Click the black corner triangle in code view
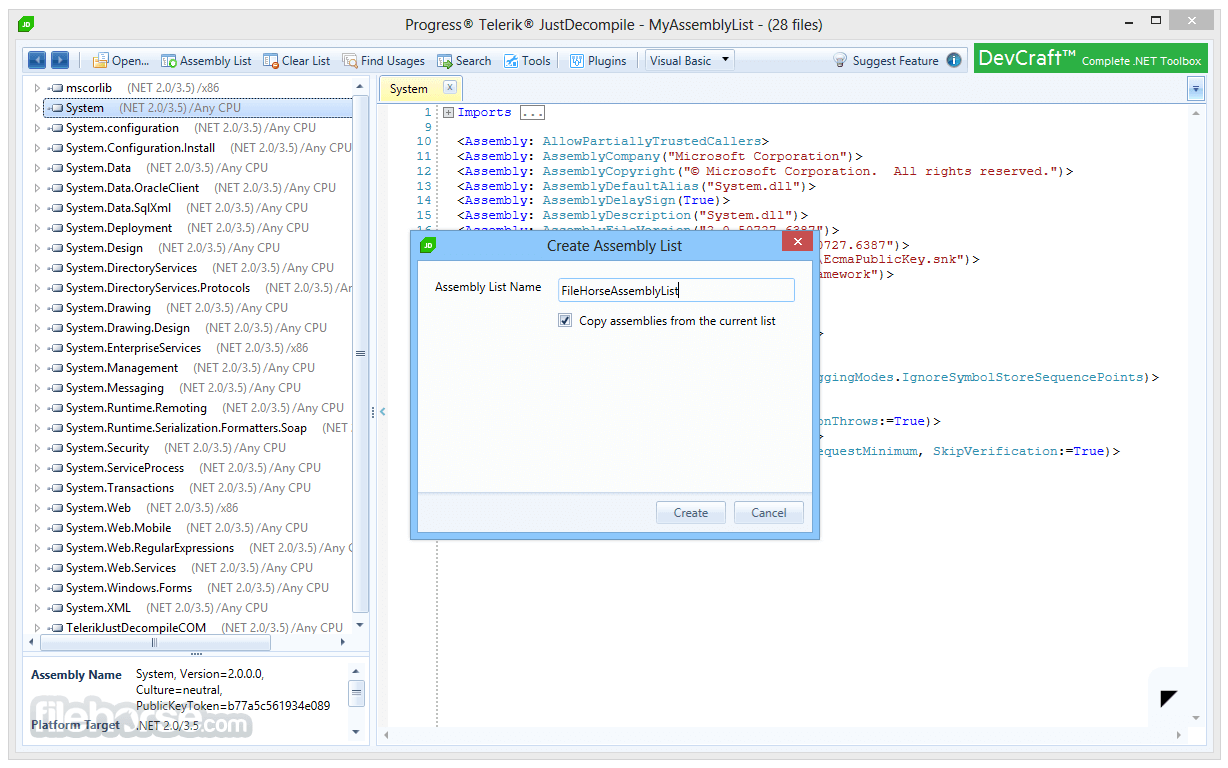 point(1169,698)
